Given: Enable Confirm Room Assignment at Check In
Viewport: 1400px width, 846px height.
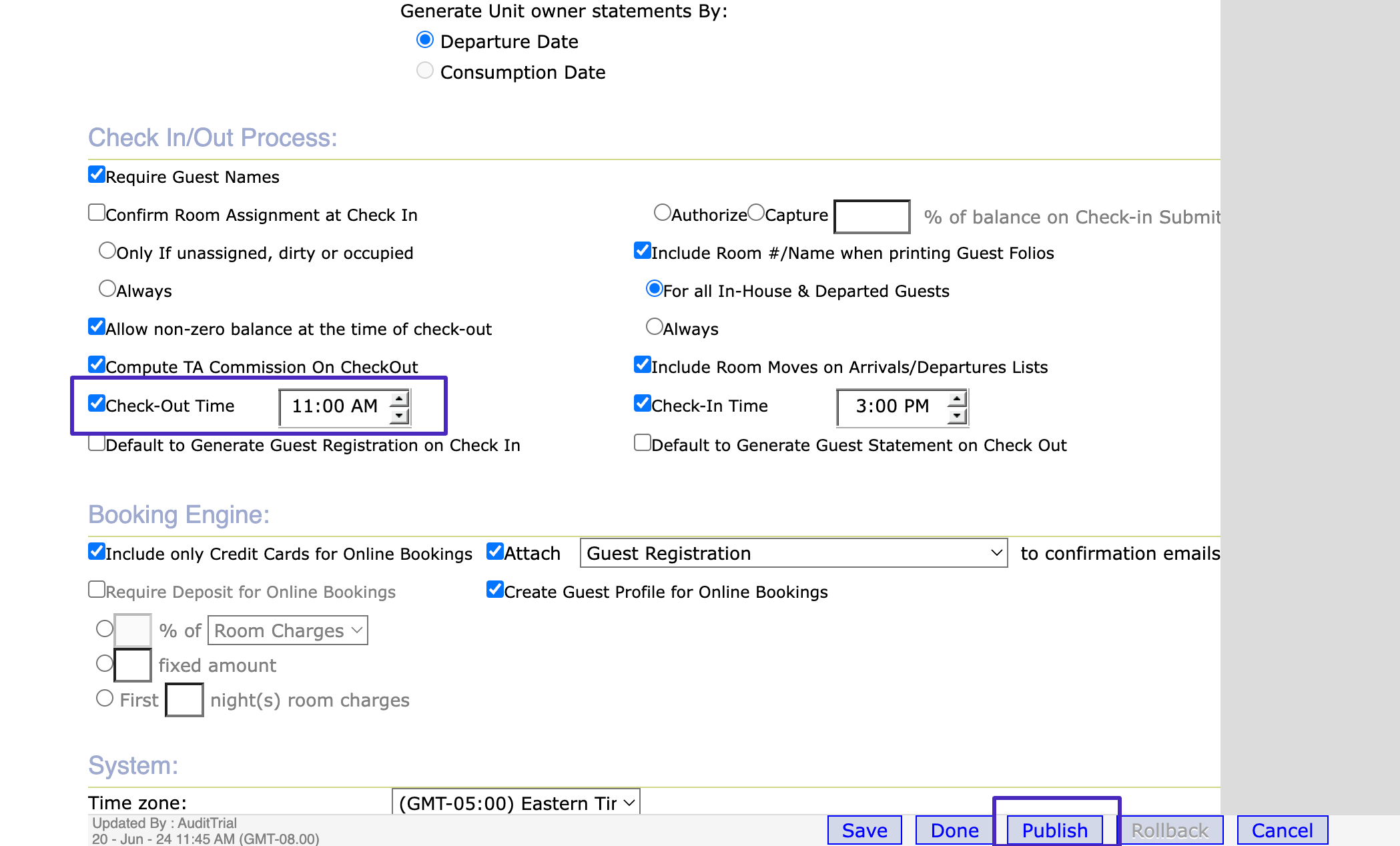Looking at the screenshot, I should 97,213.
